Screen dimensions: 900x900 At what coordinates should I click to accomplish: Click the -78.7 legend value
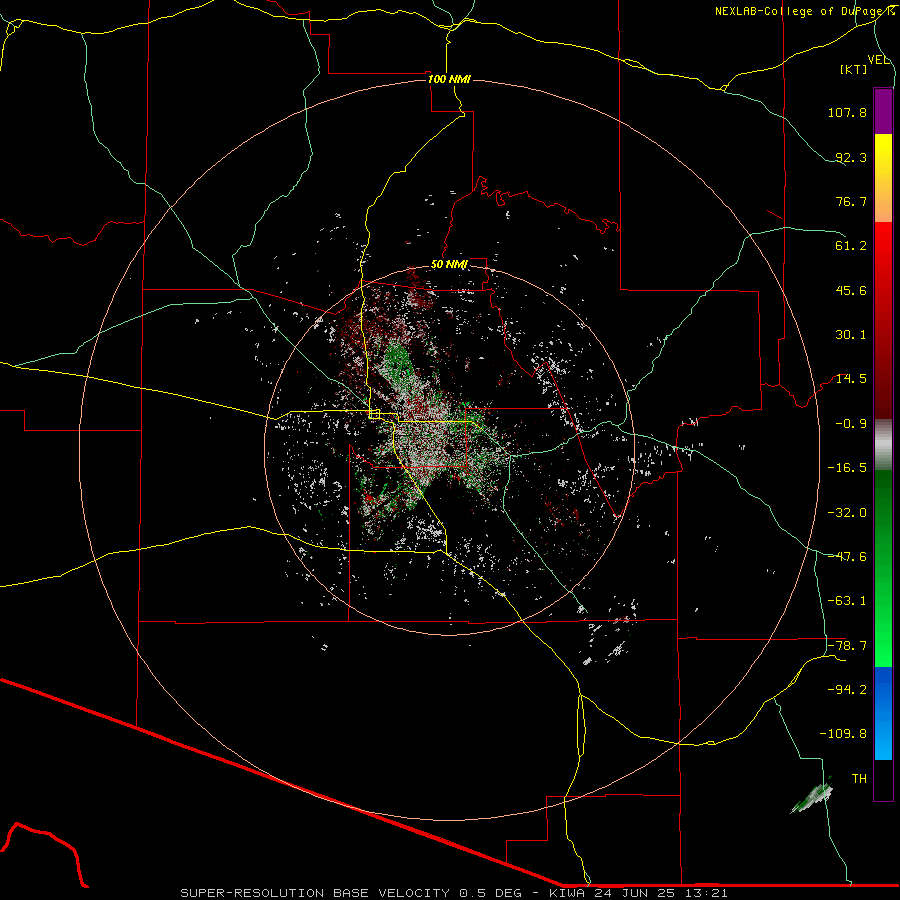pyautogui.click(x=847, y=646)
